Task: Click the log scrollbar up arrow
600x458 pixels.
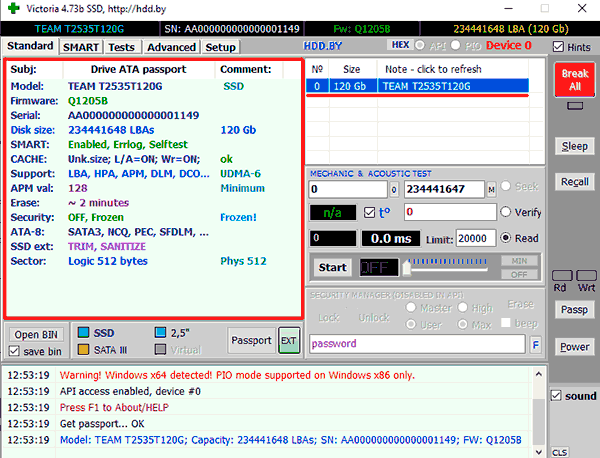Action: point(539,374)
